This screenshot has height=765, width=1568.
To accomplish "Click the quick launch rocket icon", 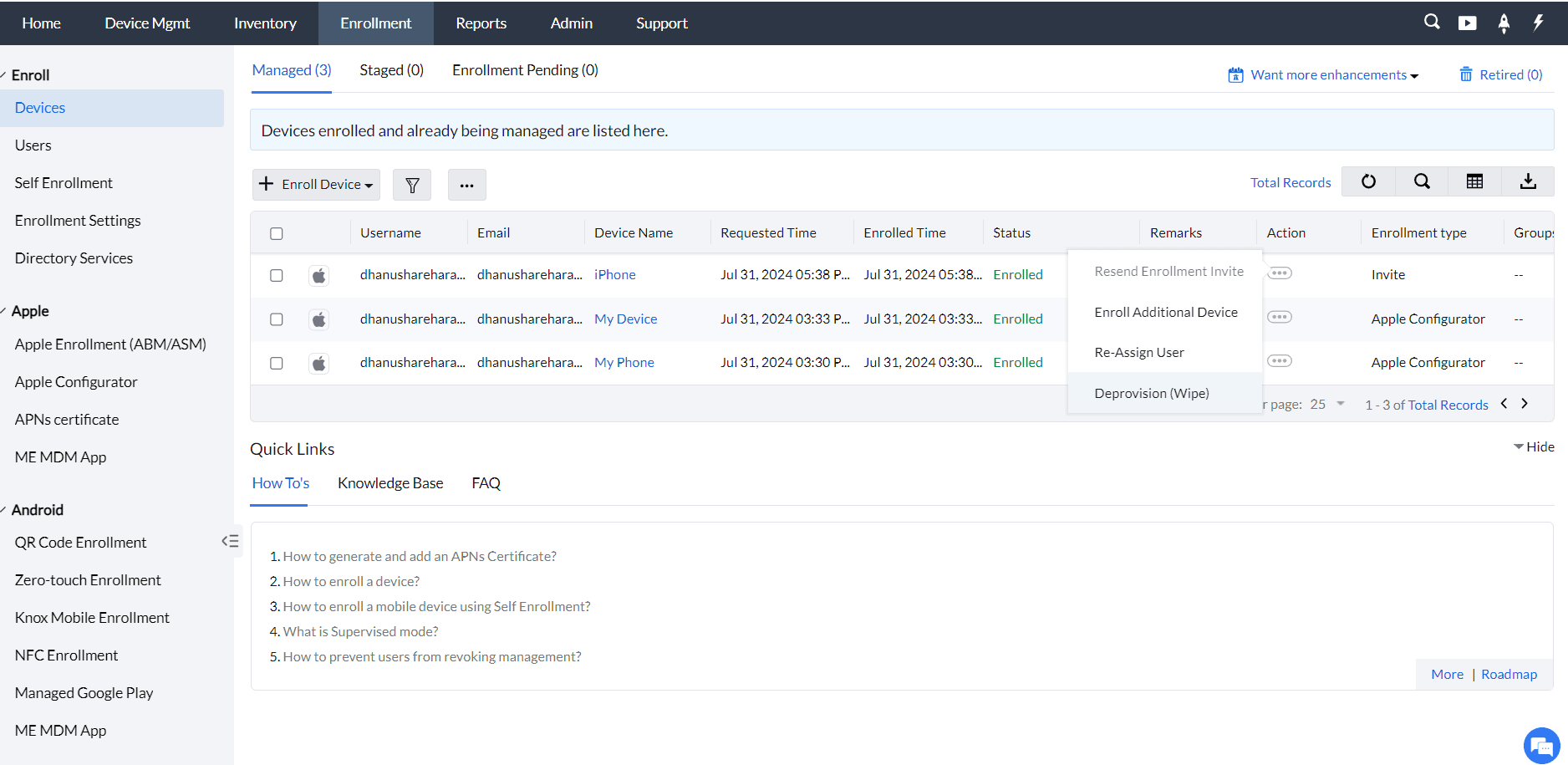I will point(1504,23).
